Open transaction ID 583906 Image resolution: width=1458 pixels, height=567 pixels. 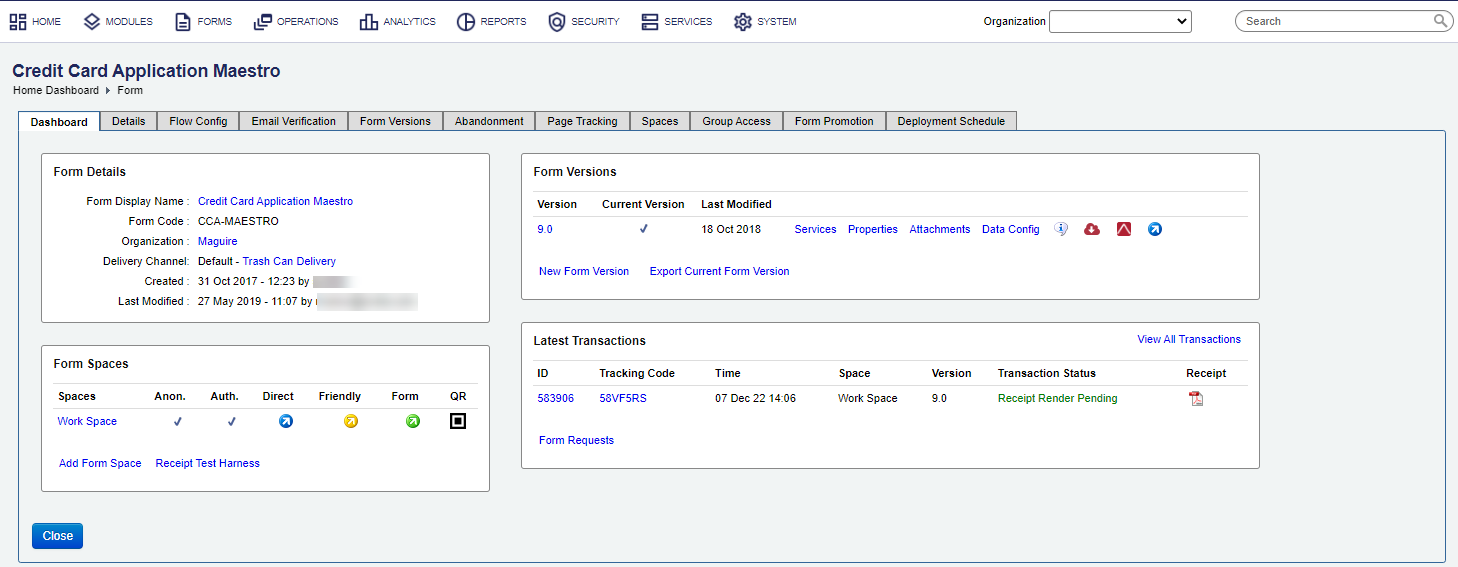click(555, 398)
